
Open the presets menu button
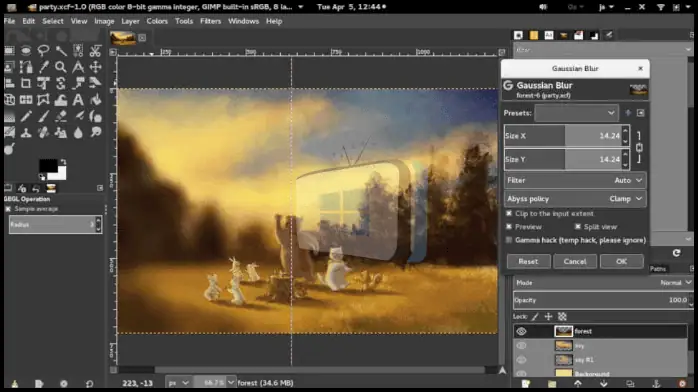click(x=641, y=113)
